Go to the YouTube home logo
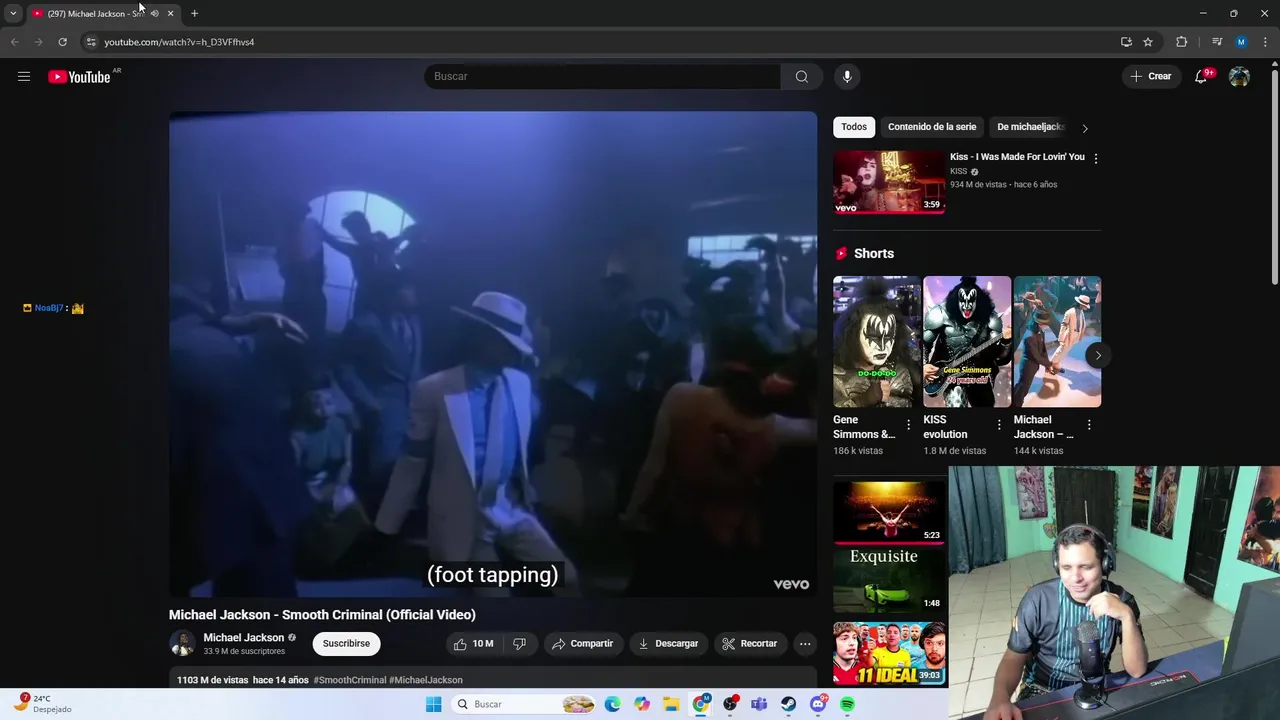Viewport: 1280px width, 720px height. point(79,77)
